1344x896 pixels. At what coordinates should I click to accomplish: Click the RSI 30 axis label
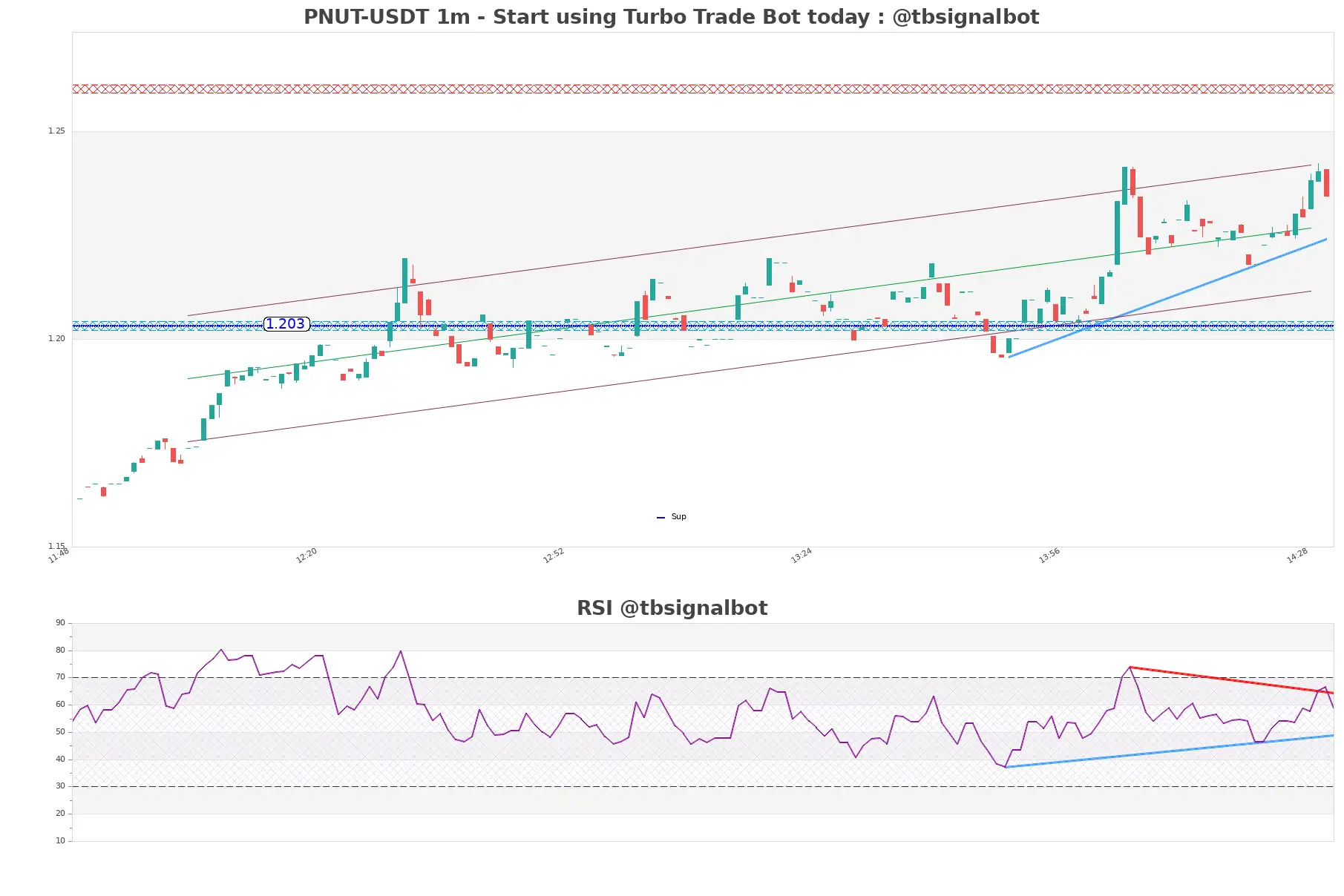click(60, 786)
